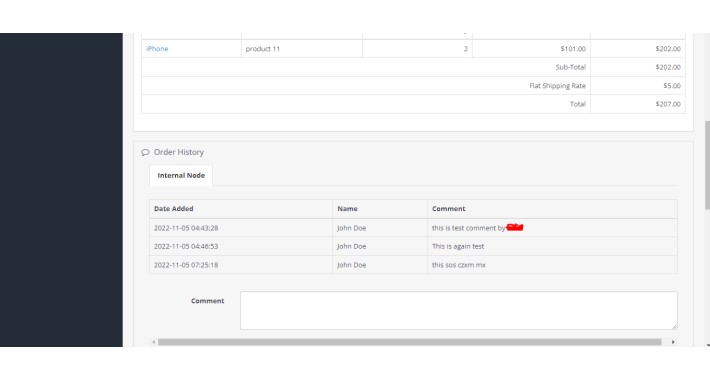Click the unit price $101.00
710x380 pixels.
(573, 48)
